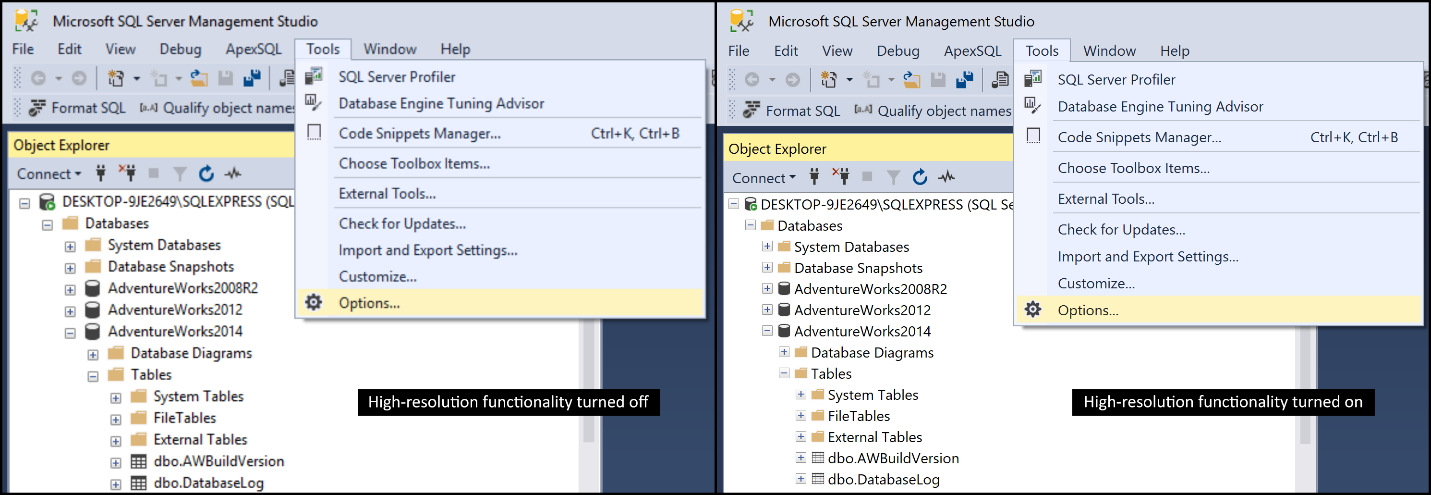Image resolution: width=1431 pixels, height=495 pixels.
Task: Expand Database Diagrams node in right window tree
Action: coord(785,353)
